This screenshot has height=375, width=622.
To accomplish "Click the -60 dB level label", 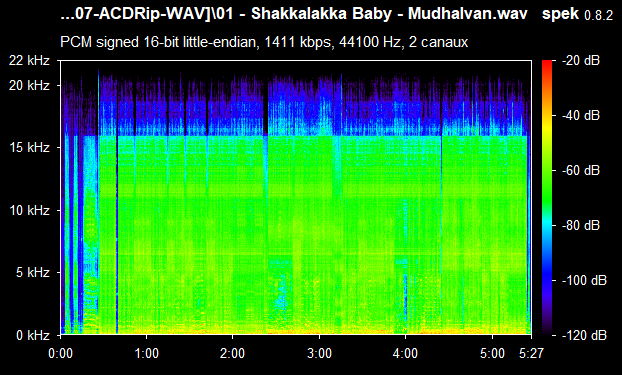I will [581, 171].
